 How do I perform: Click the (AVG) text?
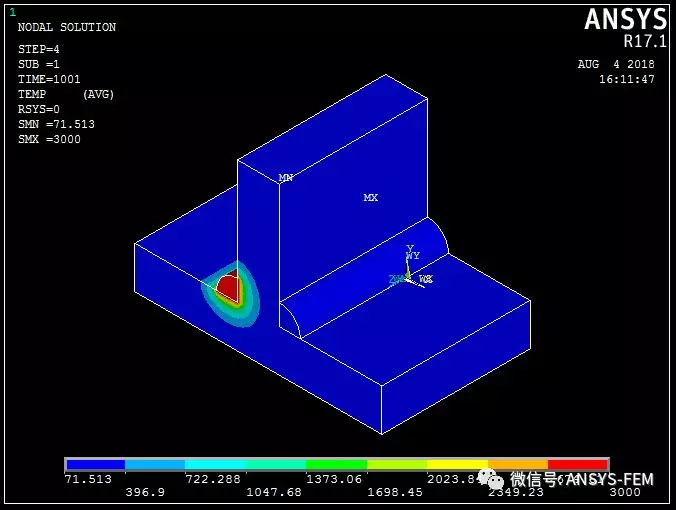click(x=98, y=94)
